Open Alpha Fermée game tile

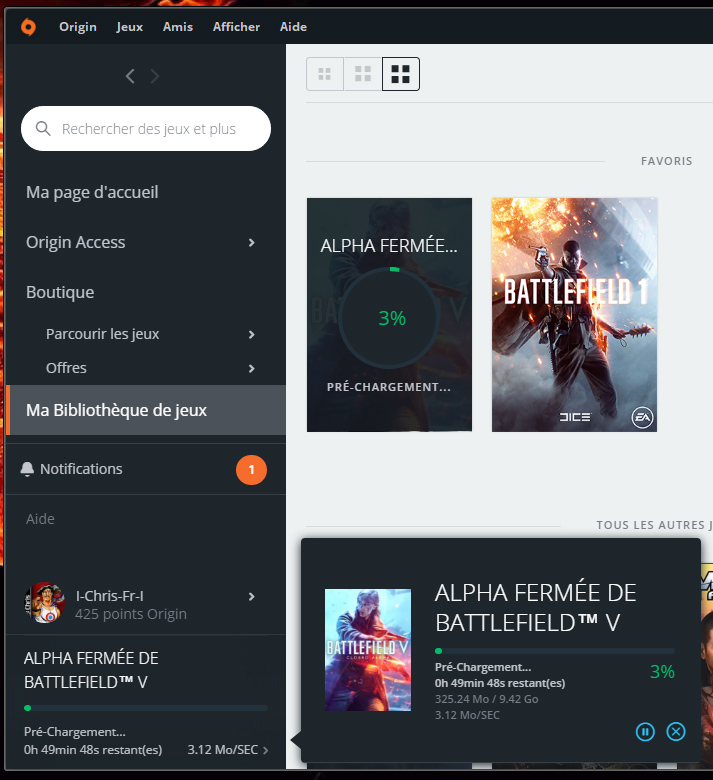click(390, 314)
